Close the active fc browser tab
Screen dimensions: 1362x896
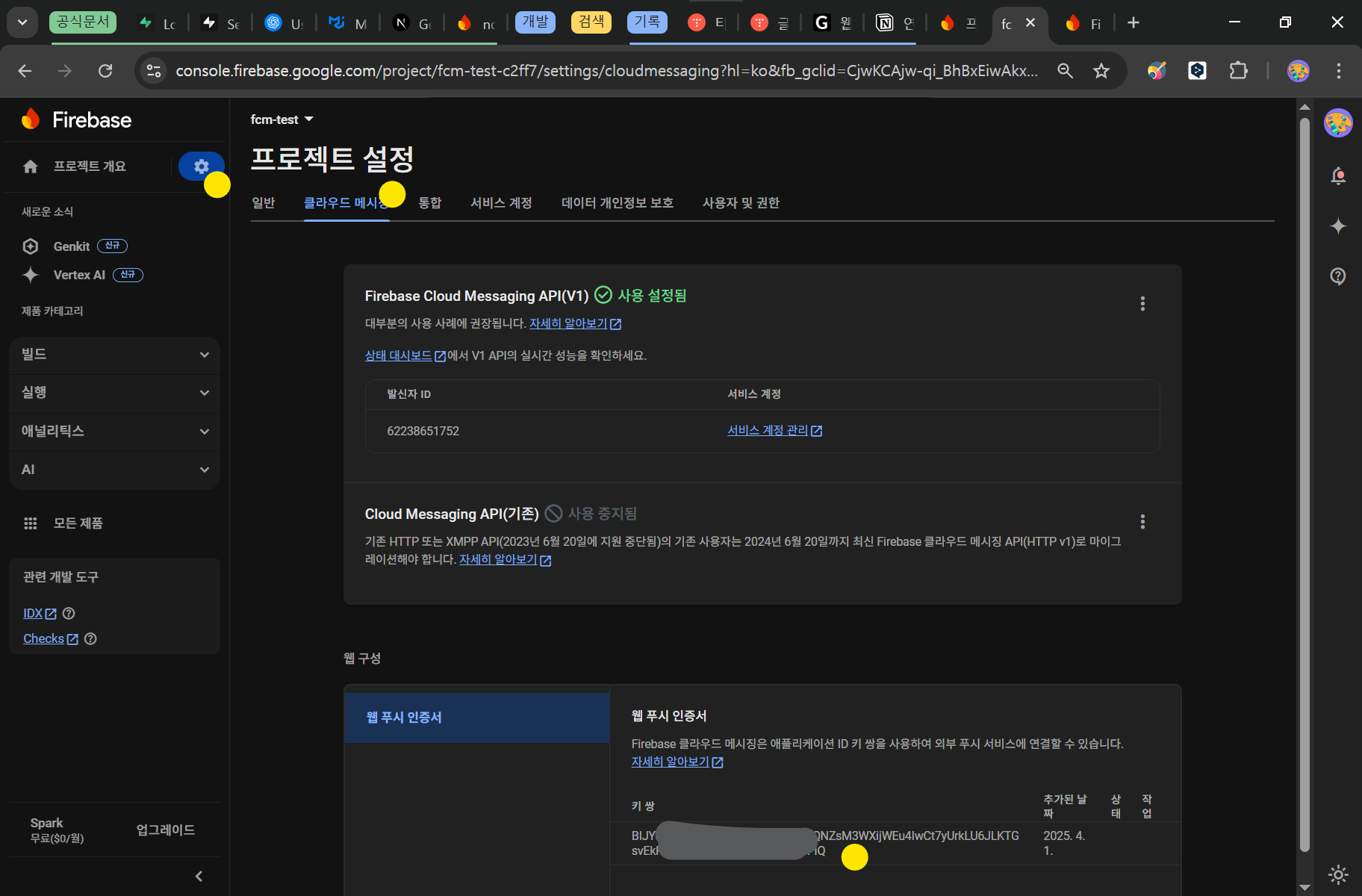[x=1030, y=23]
